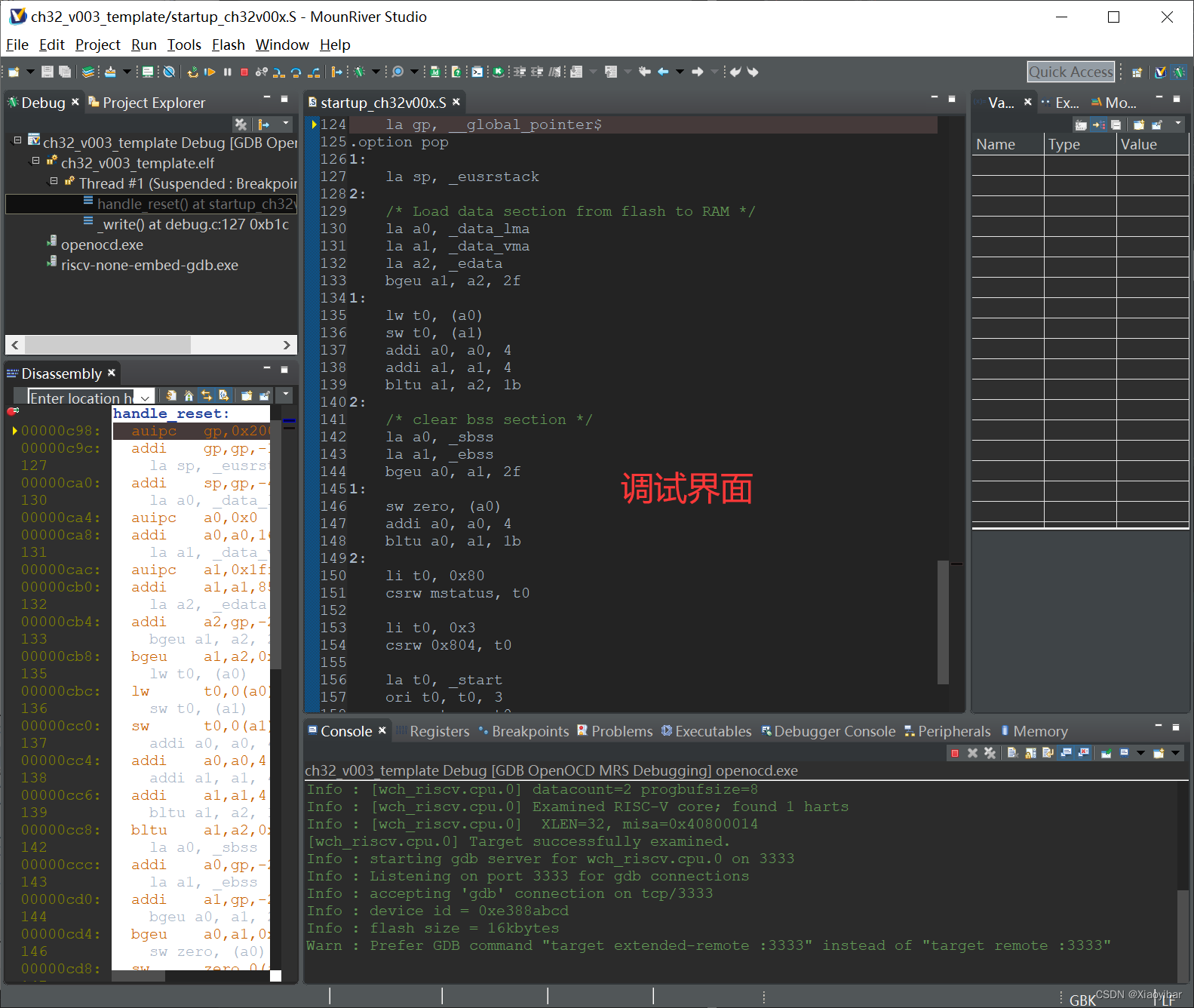This screenshot has height=1008, width=1194.
Task: Toggle Instruction Stepping Mode icon
Action: pos(337,72)
